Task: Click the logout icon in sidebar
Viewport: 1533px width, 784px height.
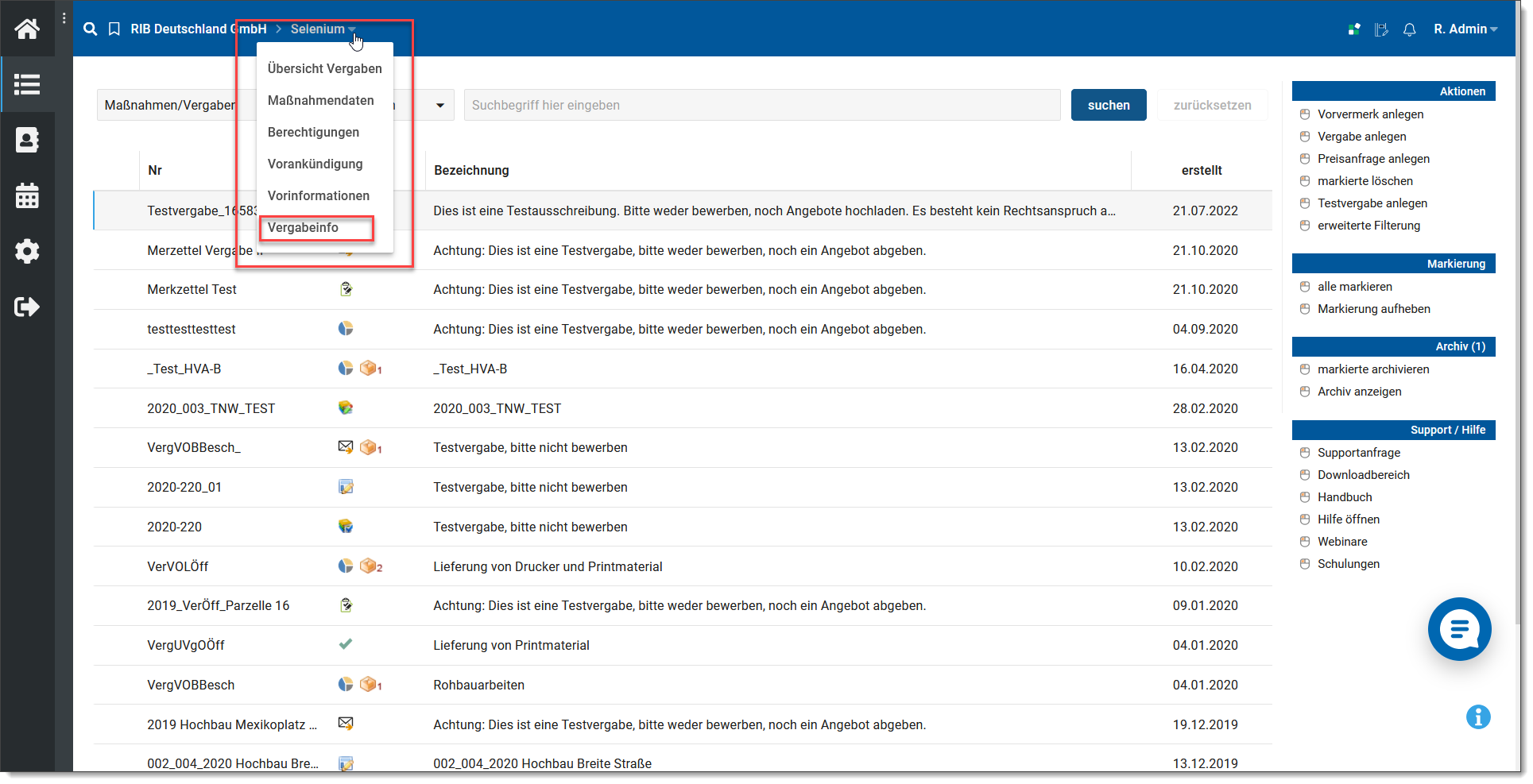Action: (x=27, y=307)
